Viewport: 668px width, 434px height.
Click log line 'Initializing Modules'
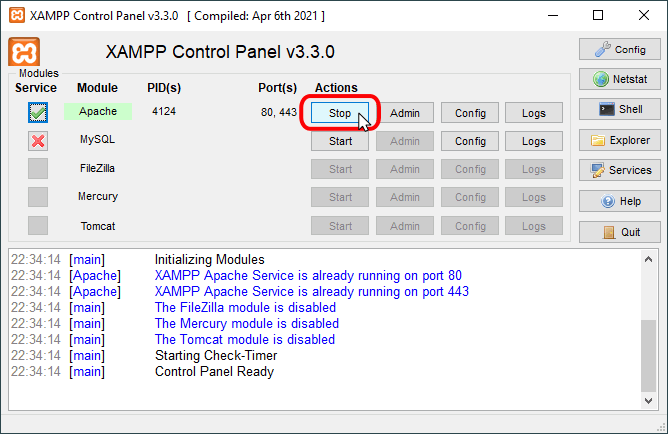(x=209, y=259)
